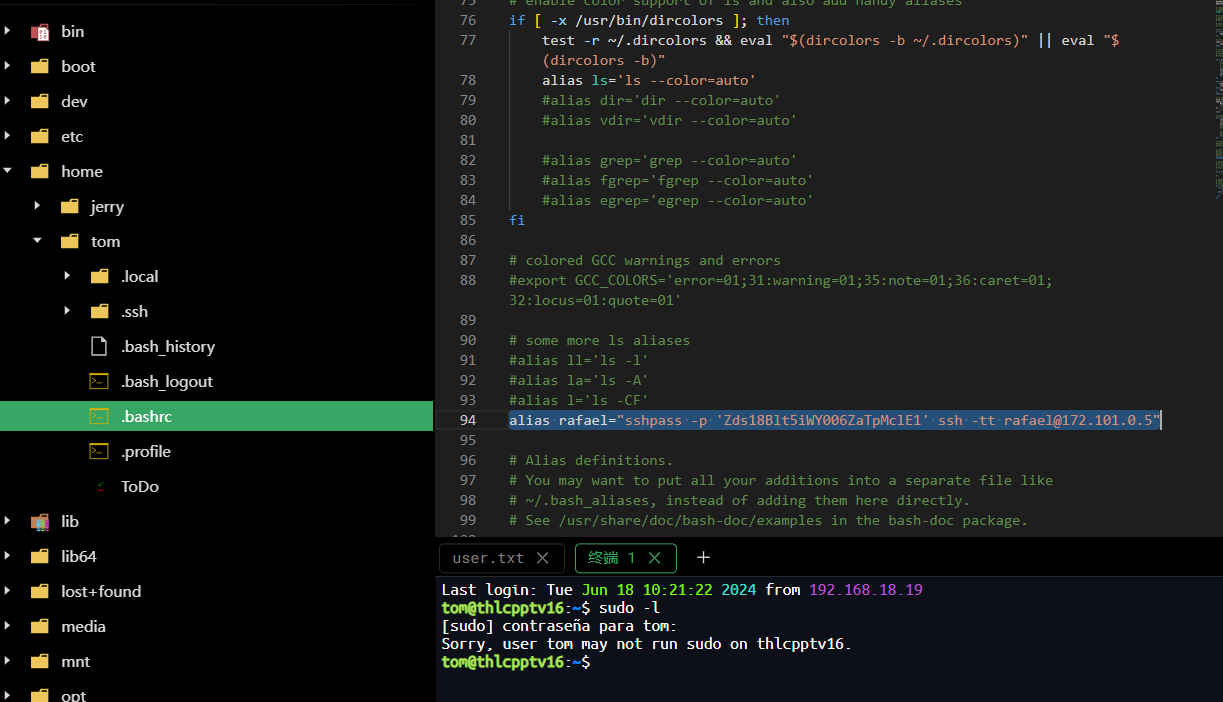Click the lost+found folder icon

40,592
